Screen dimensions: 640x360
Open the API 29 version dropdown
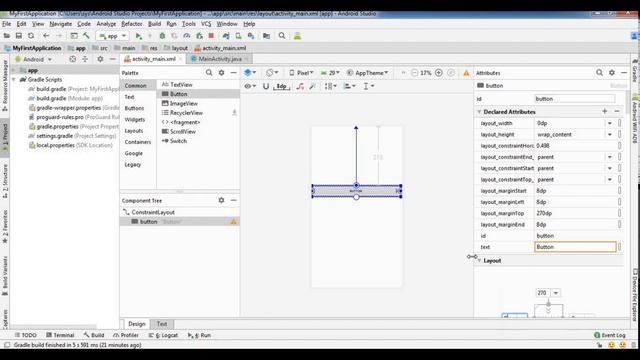(x=330, y=73)
